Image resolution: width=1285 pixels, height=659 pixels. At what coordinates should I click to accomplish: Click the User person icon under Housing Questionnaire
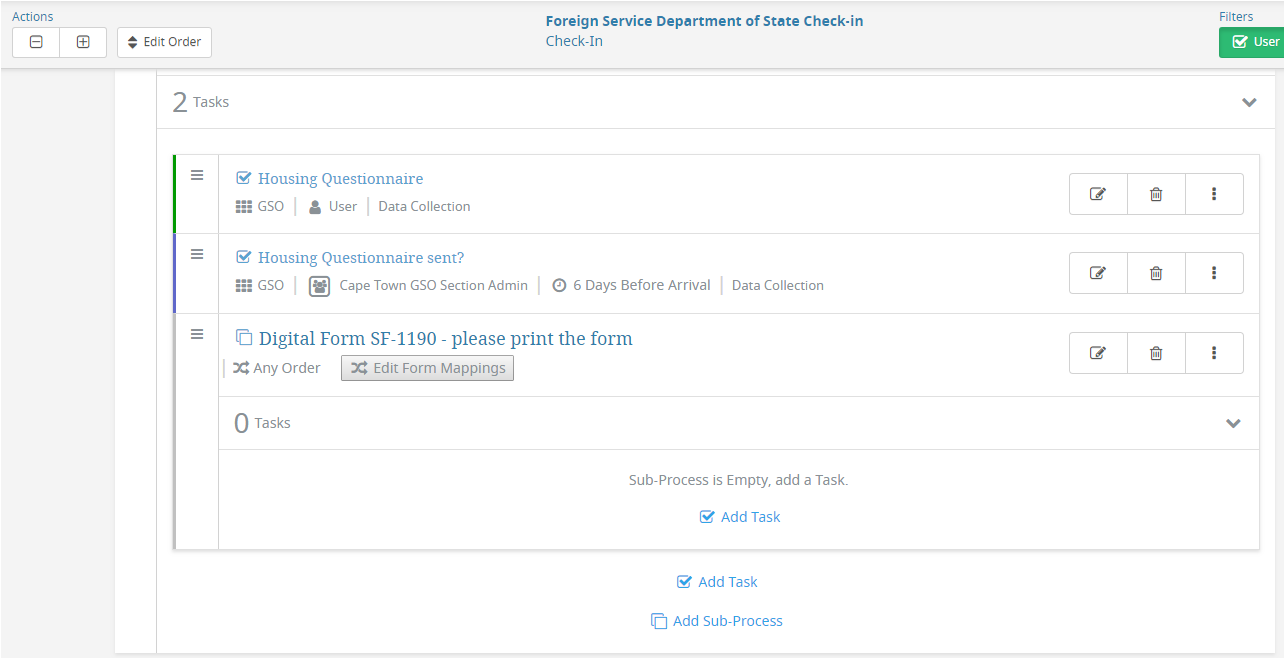coord(315,207)
